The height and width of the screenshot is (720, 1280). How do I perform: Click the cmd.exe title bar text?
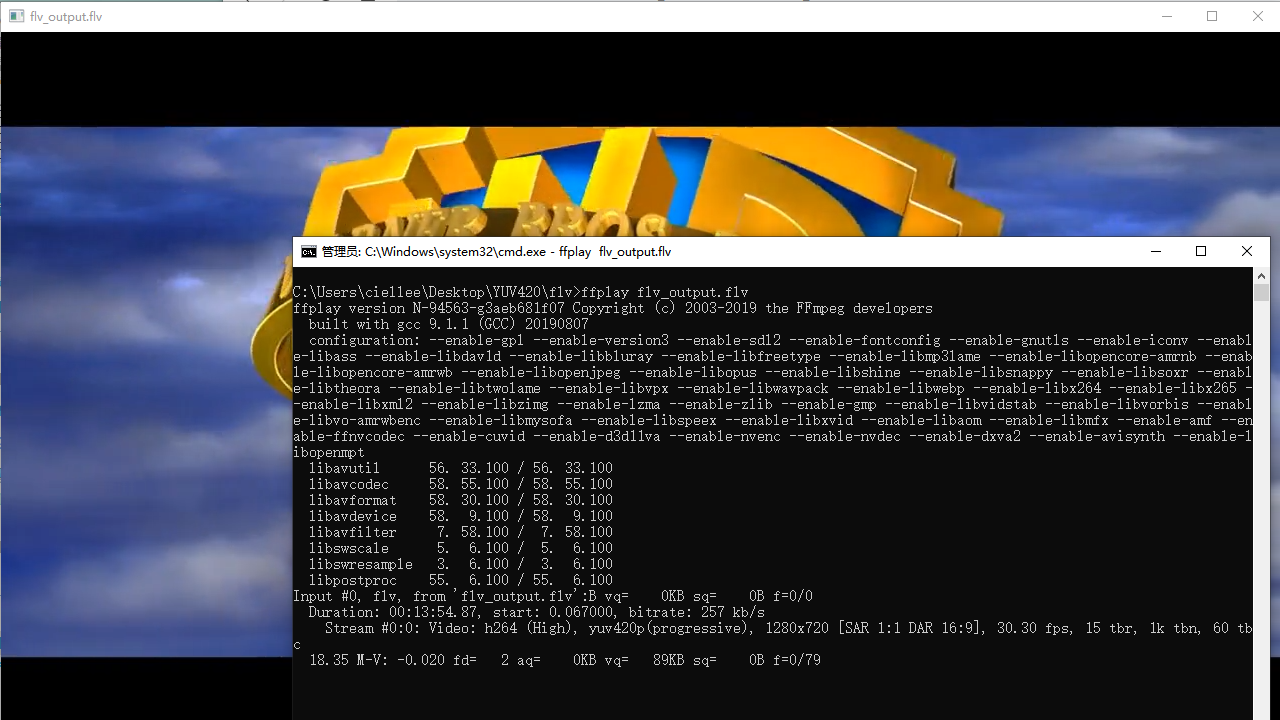pos(496,252)
